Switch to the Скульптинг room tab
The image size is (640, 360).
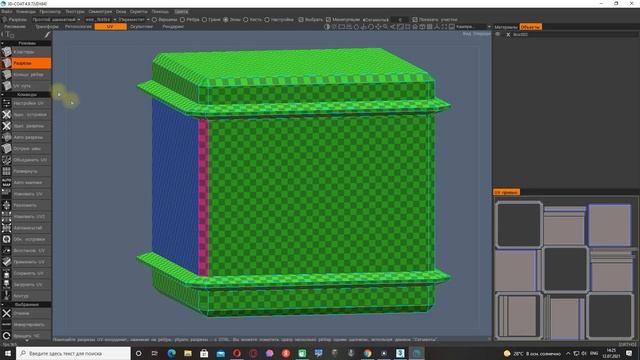142,27
